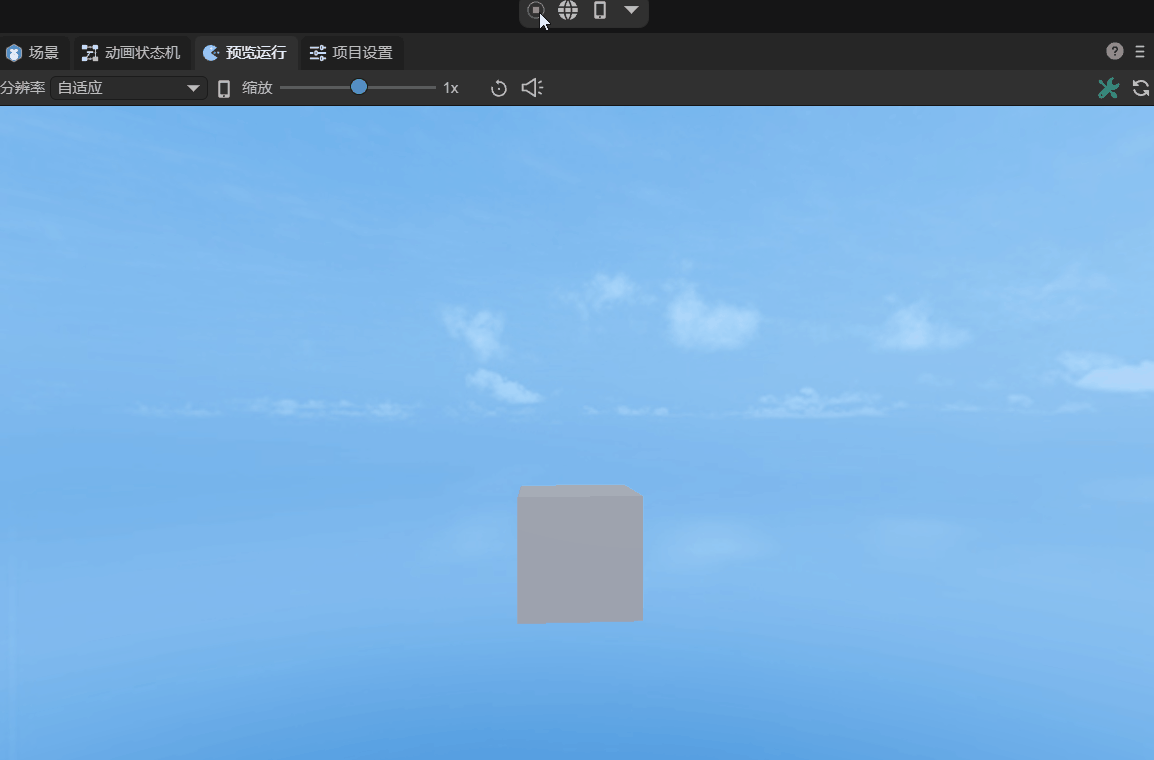Toggle device orientation phone icon beside 缩放
The image size is (1154, 760).
pyautogui.click(x=224, y=88)
